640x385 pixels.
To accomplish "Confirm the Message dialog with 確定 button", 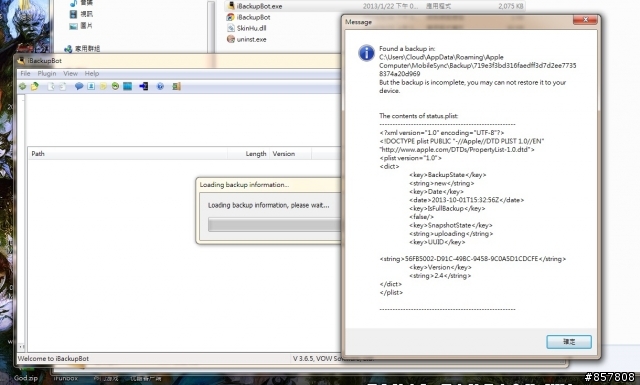I will pos(569,342).
